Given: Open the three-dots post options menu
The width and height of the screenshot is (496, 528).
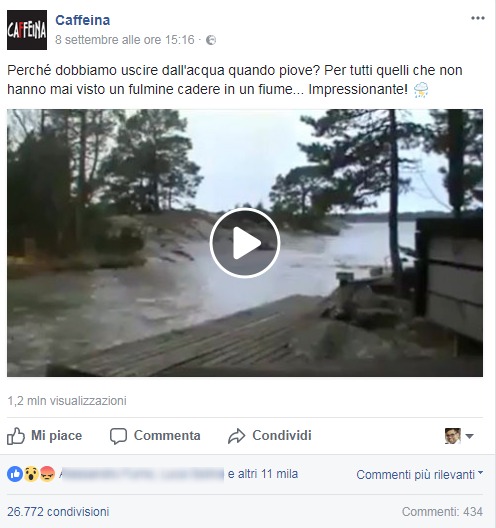Looking at the screenshot, I should (x=477, y=18).
